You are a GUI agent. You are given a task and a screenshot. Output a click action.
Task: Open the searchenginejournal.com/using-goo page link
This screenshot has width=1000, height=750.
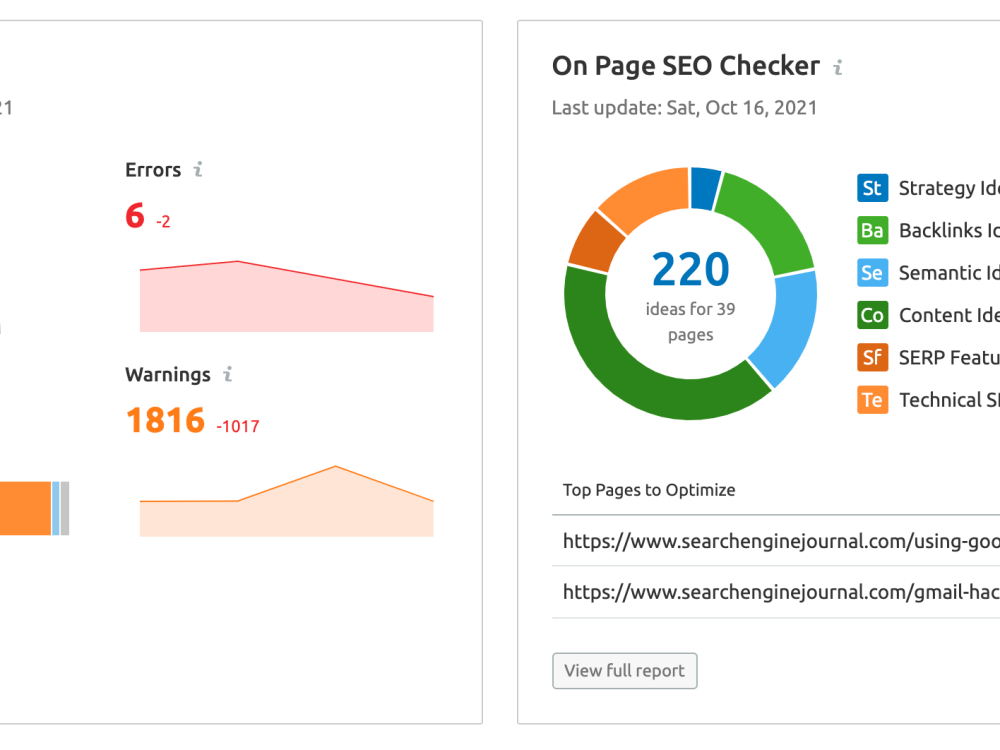tap(781, 541)
